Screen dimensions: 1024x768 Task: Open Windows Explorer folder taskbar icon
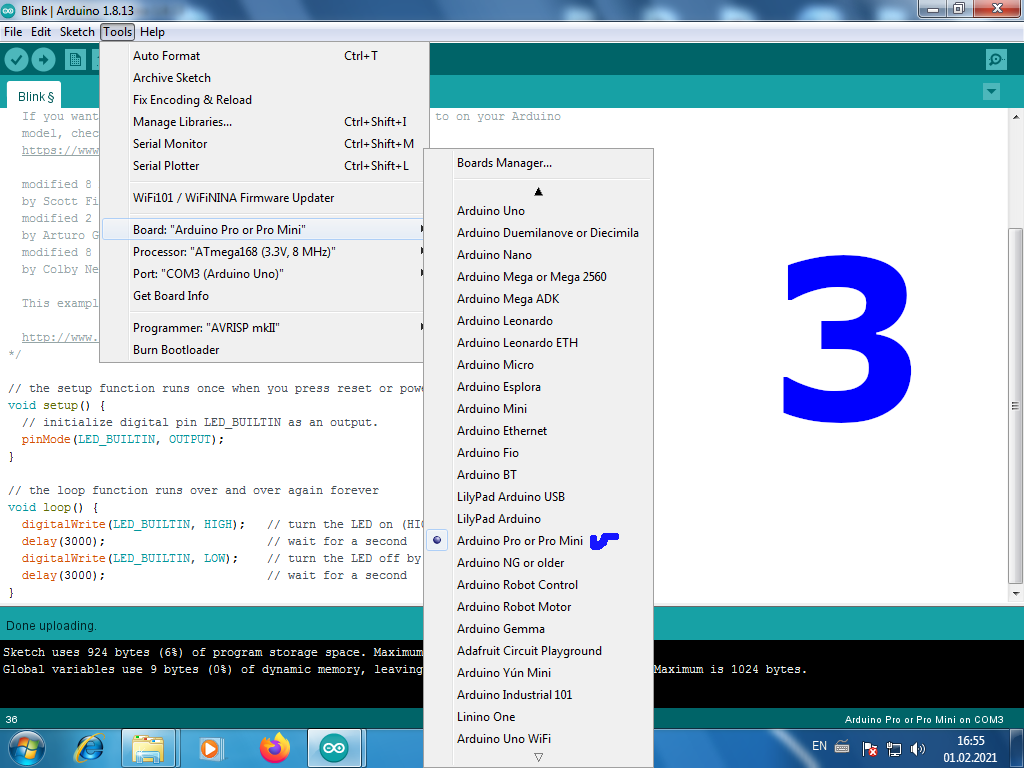point(148,748)
